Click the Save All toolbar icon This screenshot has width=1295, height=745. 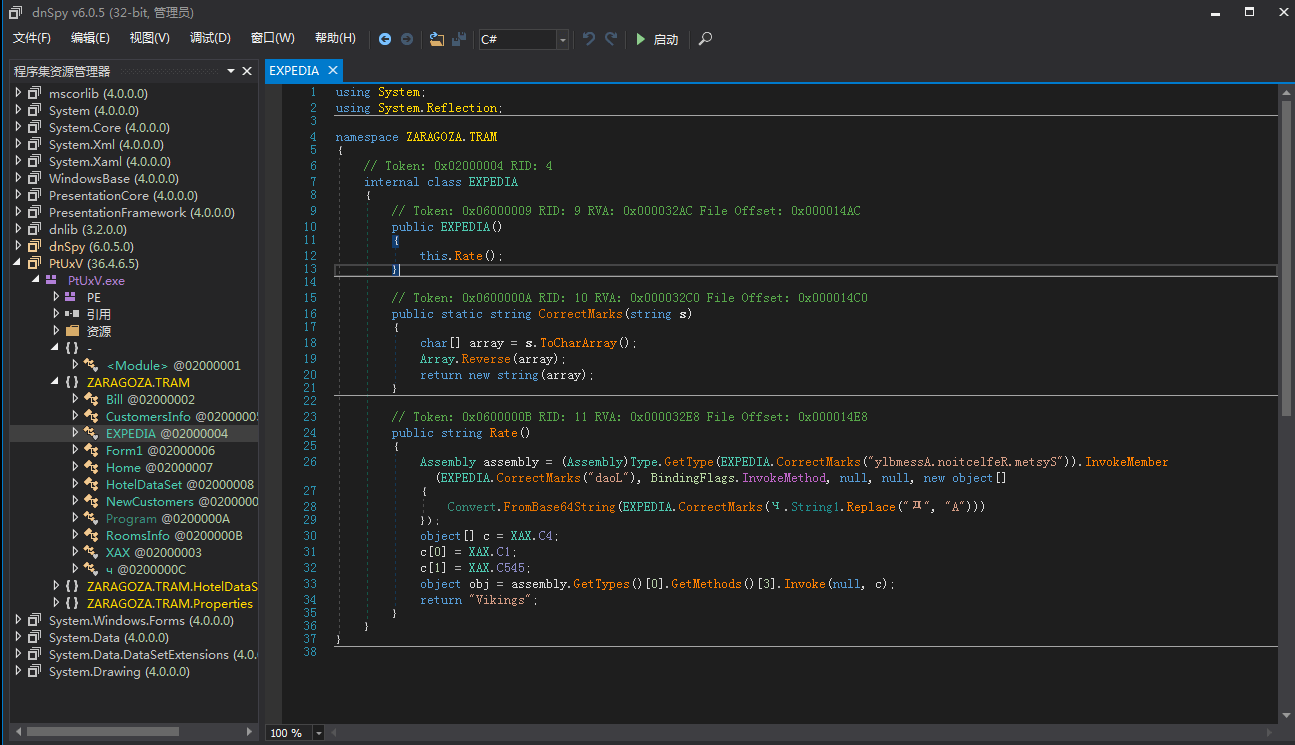(x=459, y=39)
